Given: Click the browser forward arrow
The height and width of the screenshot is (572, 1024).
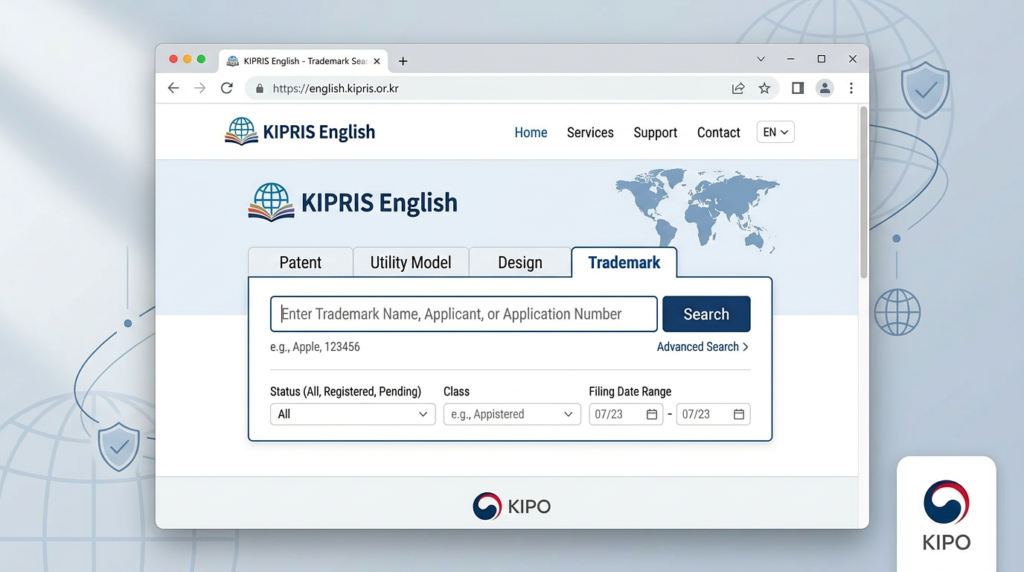Looking at the screenshot, I should 200,88.
